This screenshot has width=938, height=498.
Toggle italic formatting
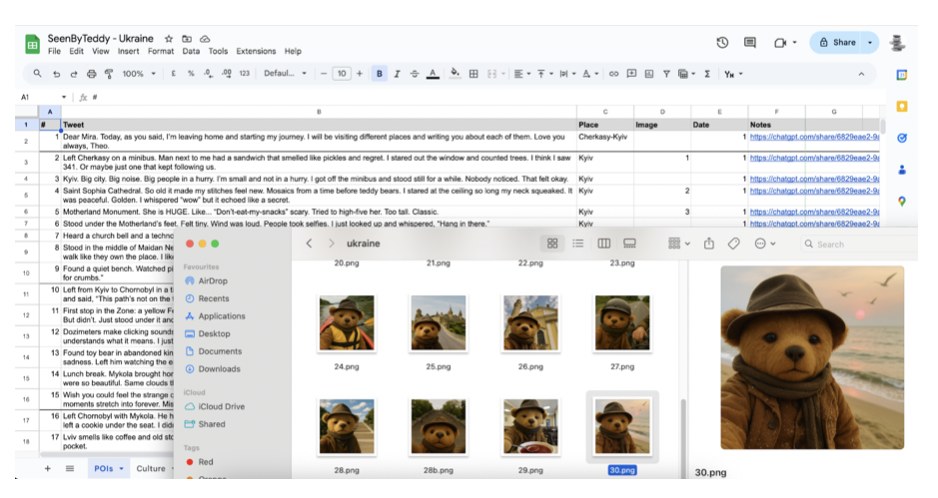pos(397,74)
